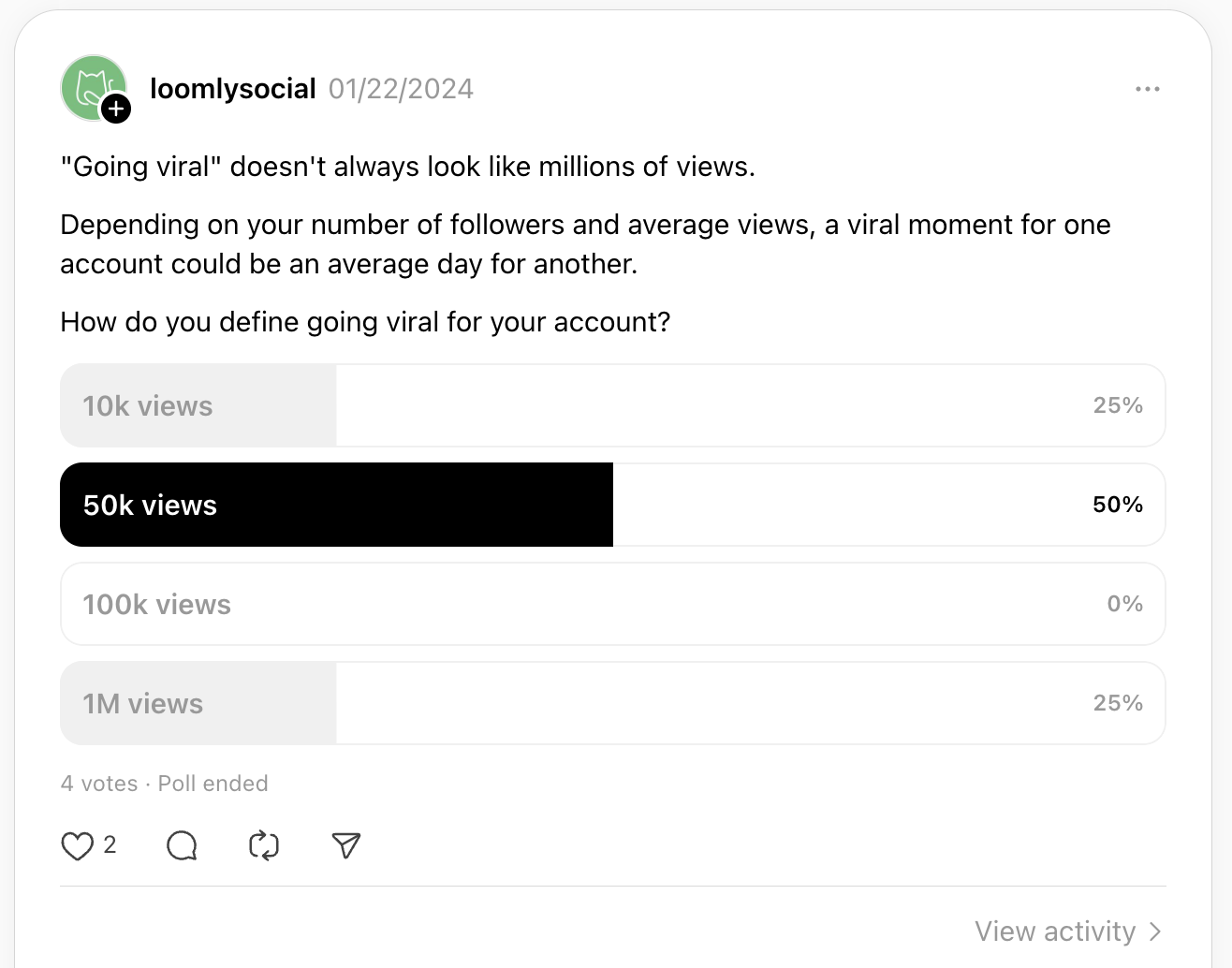The width and height of the screenshot is (1232, 968).
Task: View who liked via the count 2
Action: pos(110,845)
